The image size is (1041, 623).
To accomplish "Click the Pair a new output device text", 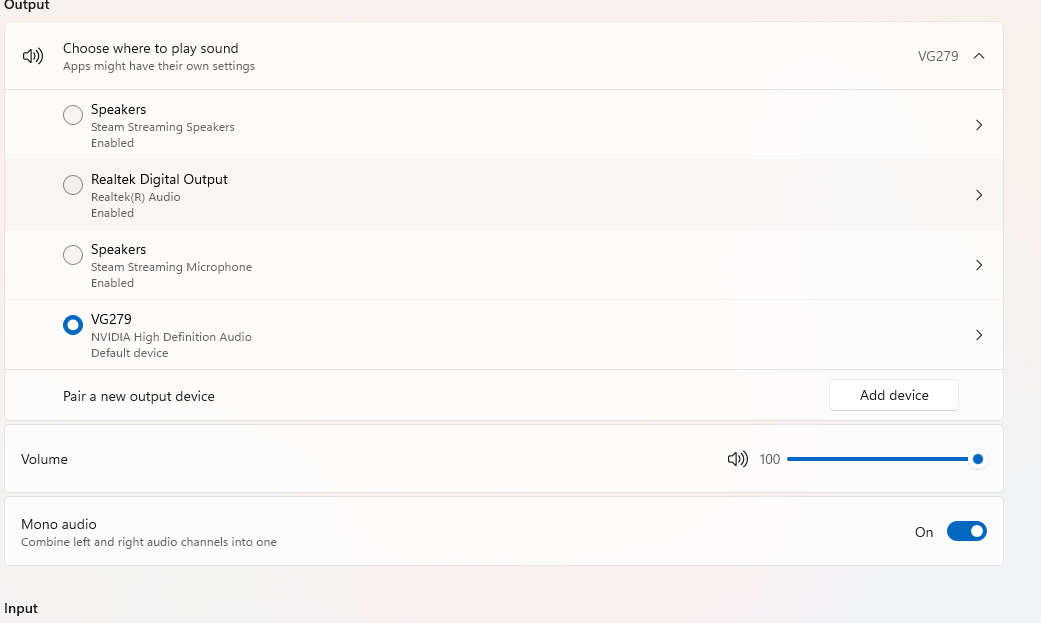I will [x=139, y=397].
